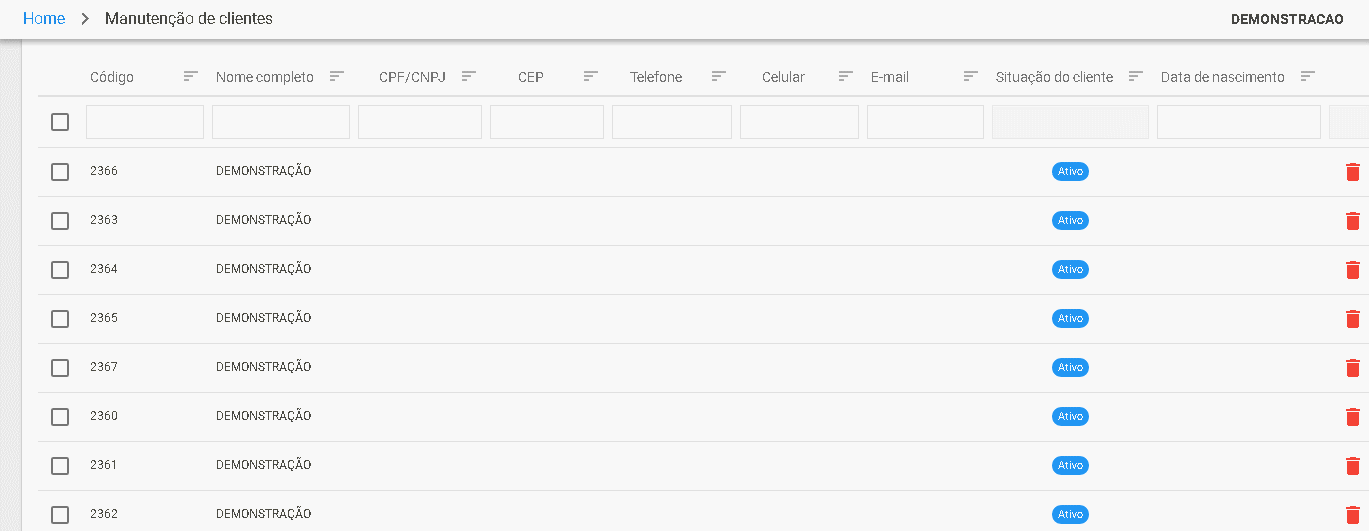Check the box for client 2364
Viewport: 1369px width, 531px height.
click(x=60, y=270)
